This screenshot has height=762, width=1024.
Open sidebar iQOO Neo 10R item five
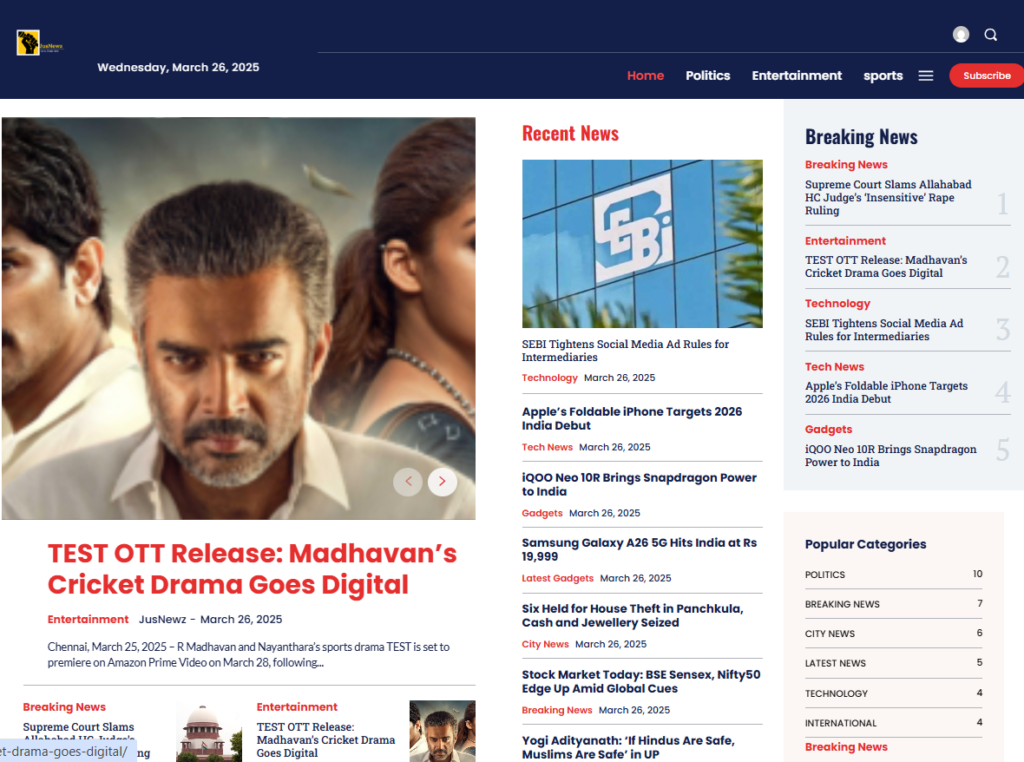pyautogui.click(x=891, y=456)
